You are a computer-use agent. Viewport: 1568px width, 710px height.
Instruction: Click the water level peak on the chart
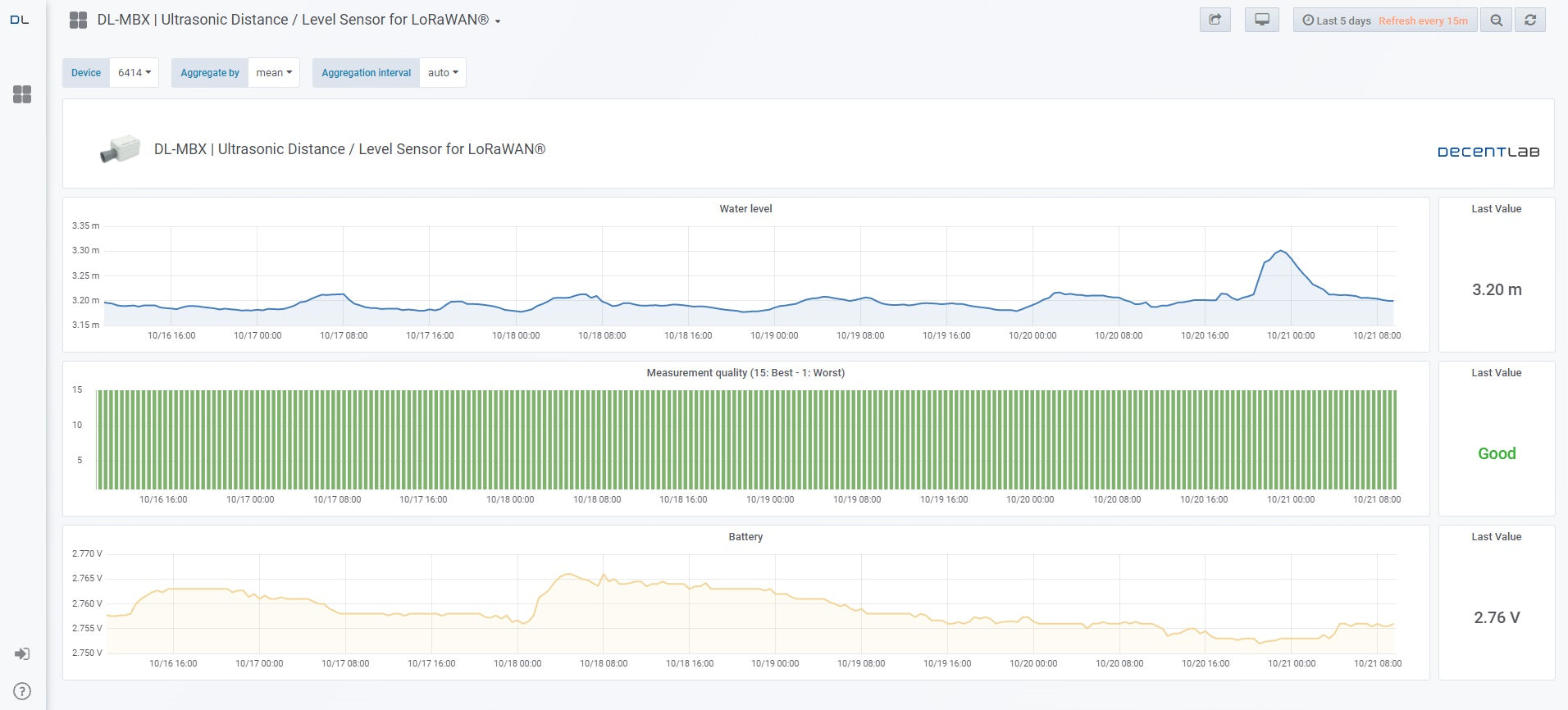pyautogui.click(x=1280, y=251)
